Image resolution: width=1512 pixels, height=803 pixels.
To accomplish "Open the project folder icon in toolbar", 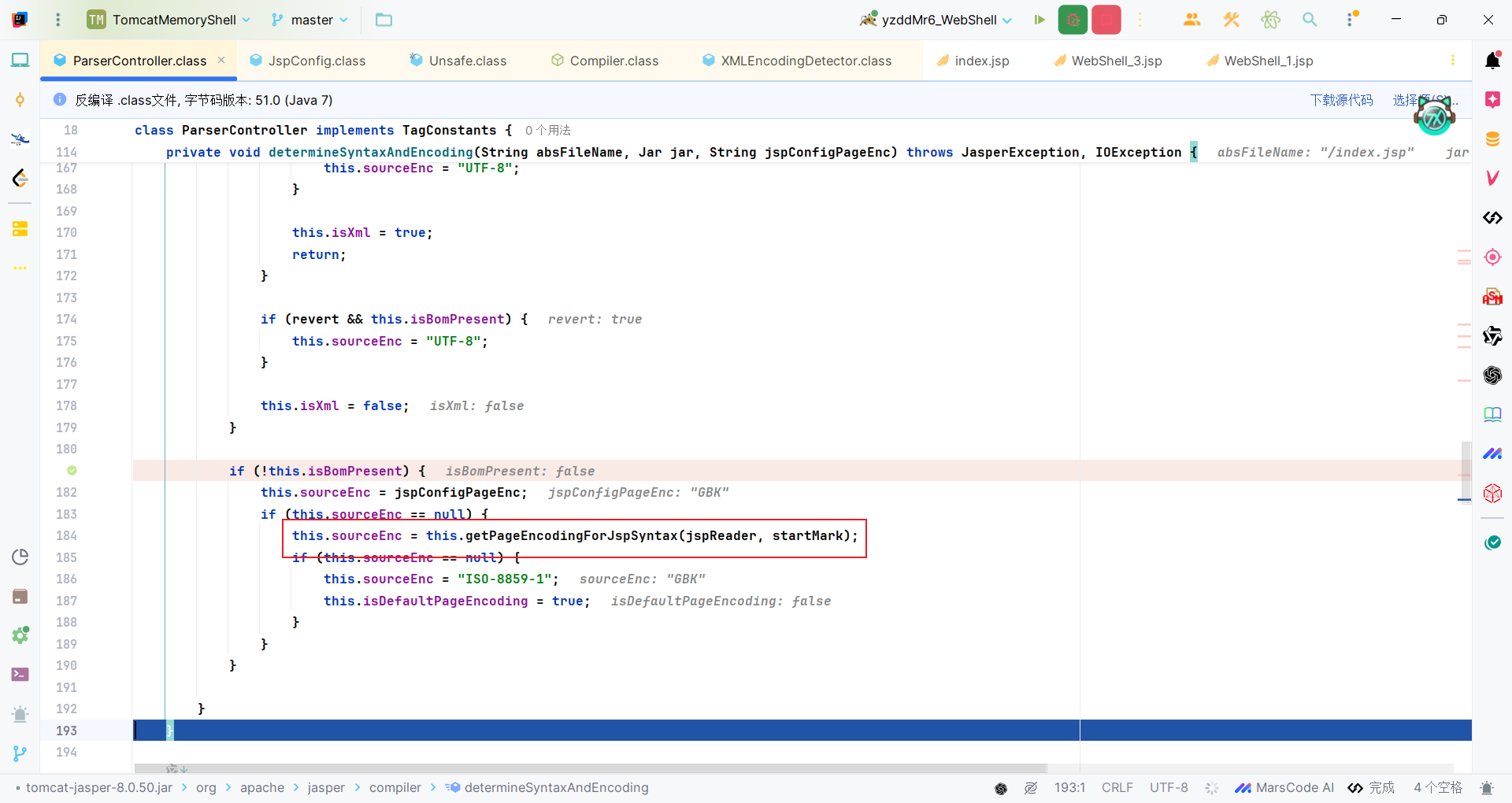I will [x=384, y=20].
